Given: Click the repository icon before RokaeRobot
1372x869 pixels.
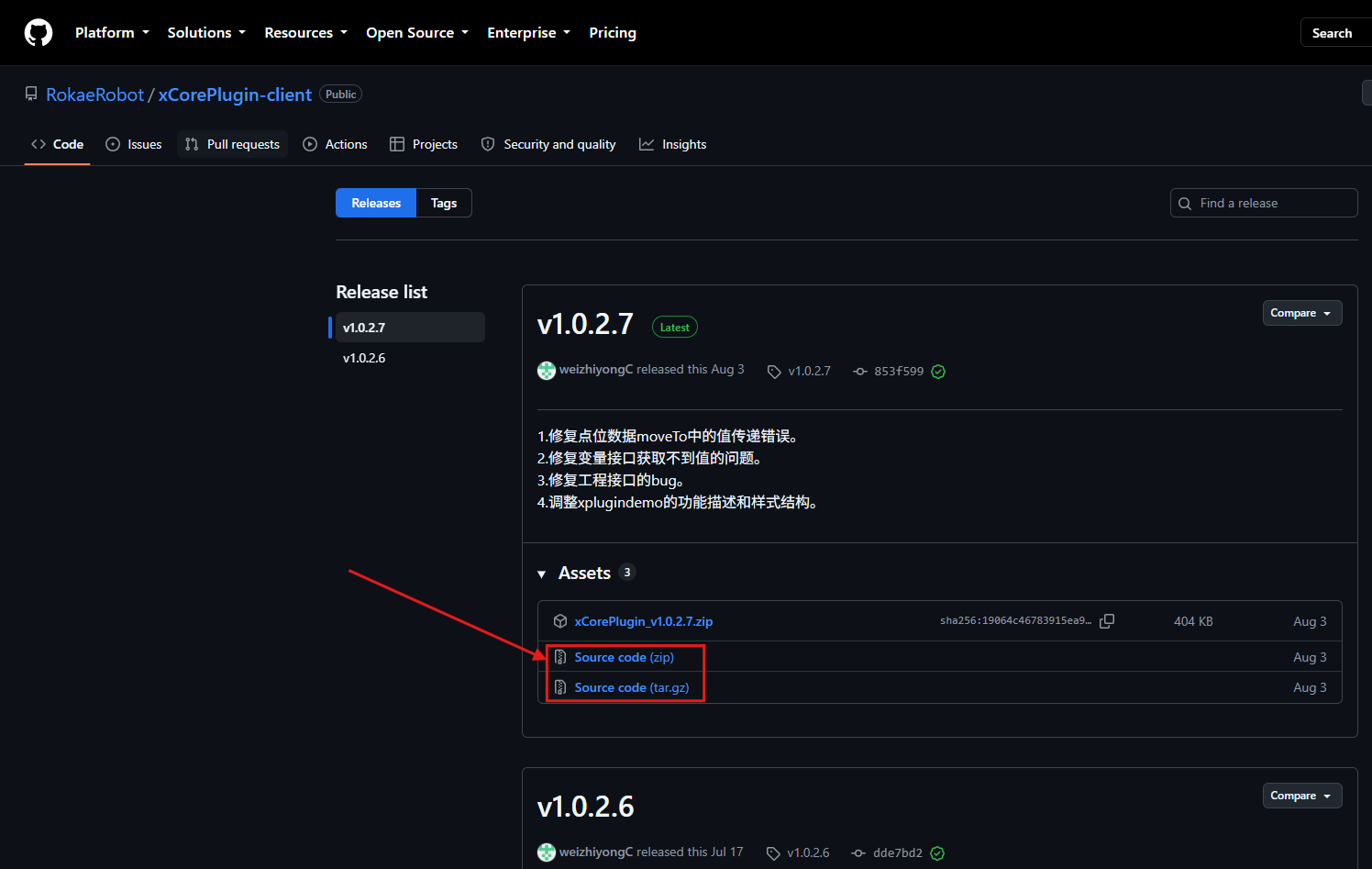Looking at the screenshot, I should [31, 94].
